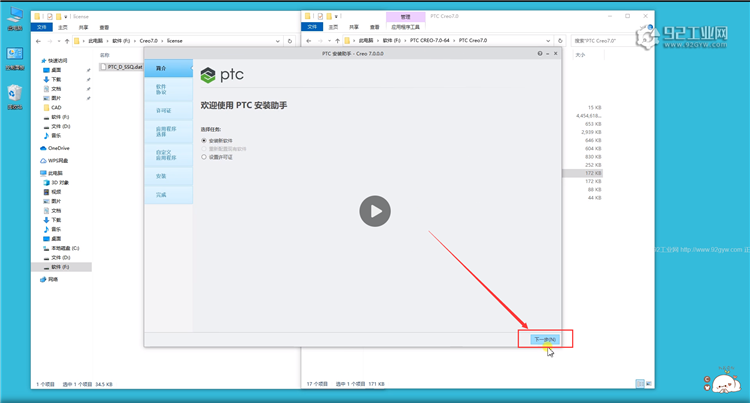Open 共享 ribbon tab in license window
Screen dimensions: 750x403
pyautogui.click(x=83, y=27)
